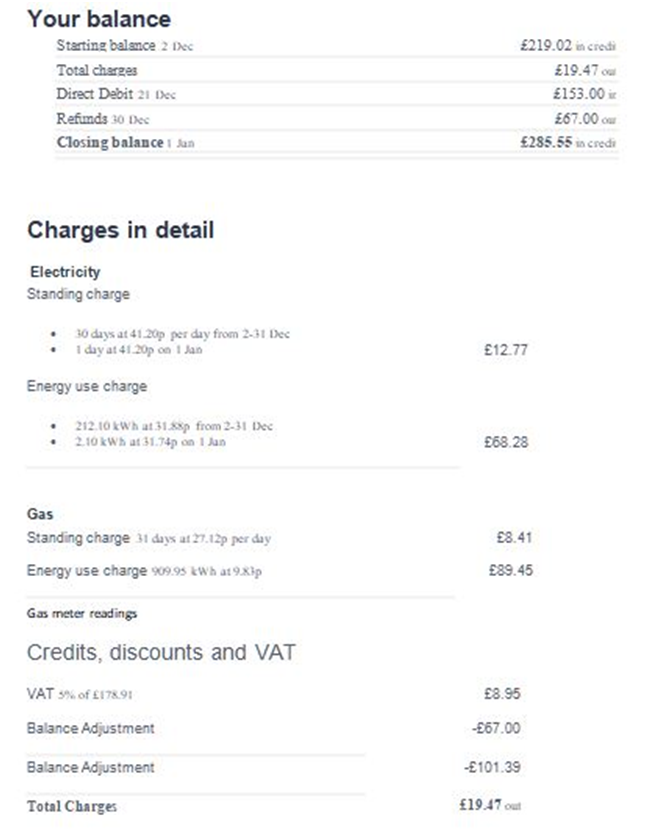Click the Your balance heading

click(99, 19)
